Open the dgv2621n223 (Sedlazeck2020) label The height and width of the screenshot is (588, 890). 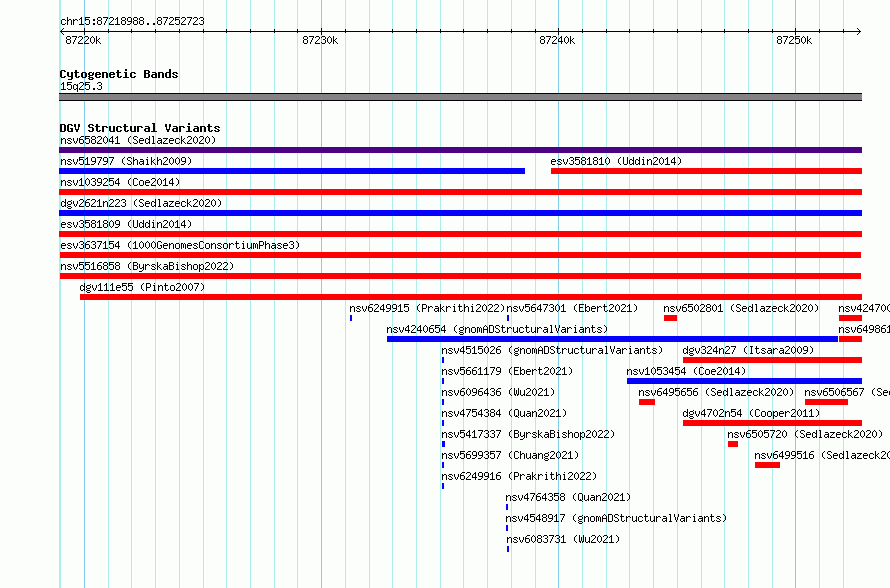pyautogui.click(x=141, y=203)
